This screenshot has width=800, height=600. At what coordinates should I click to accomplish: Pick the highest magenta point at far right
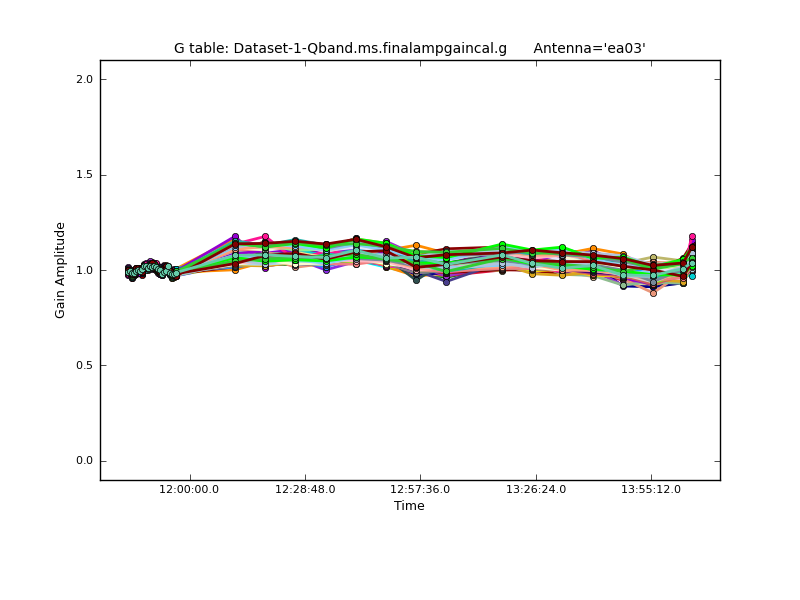pos(692,237)
